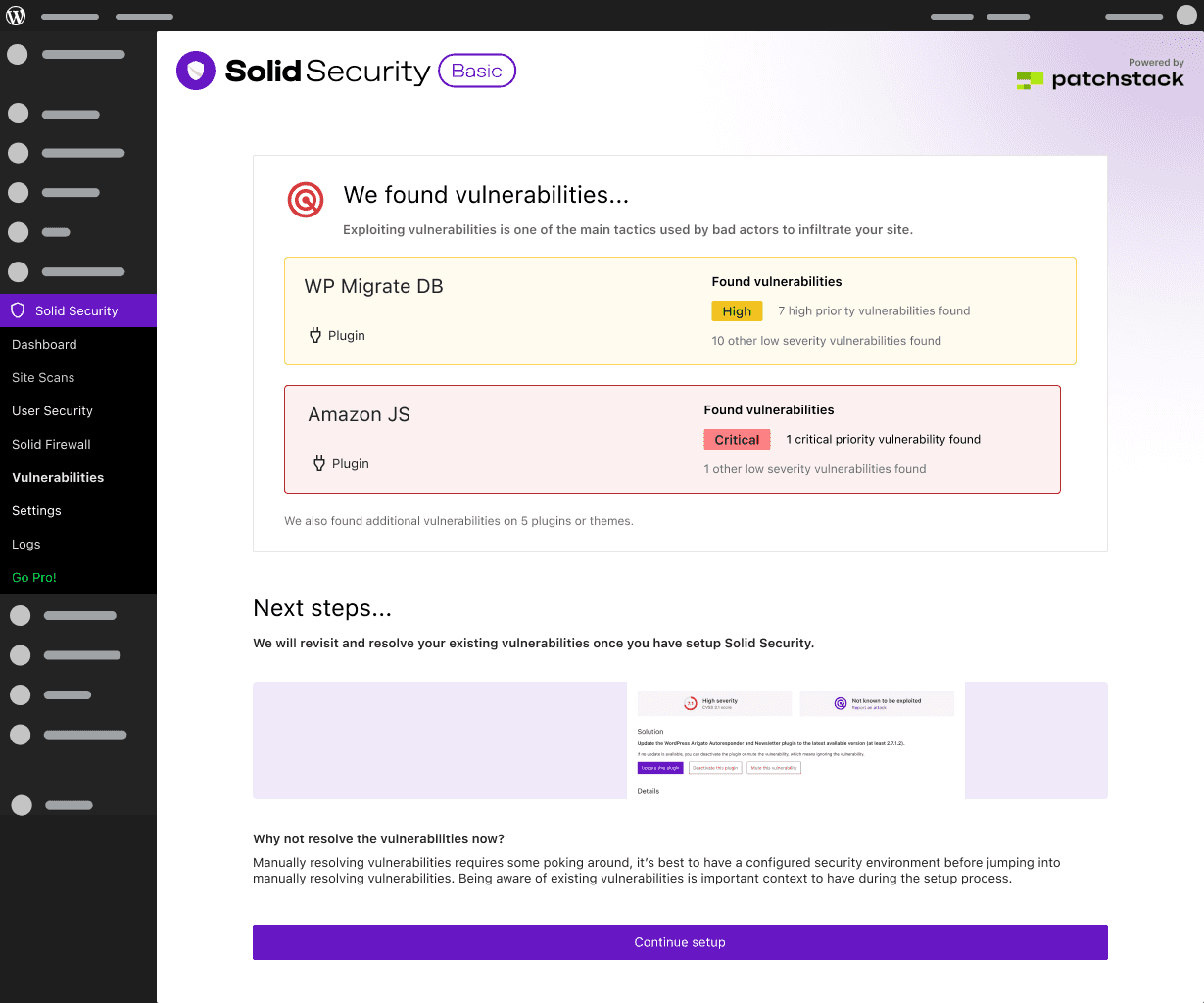Click the yellow High severity badge
The width and height of the screenshot is (1204, 1003).
coord(737,311)
